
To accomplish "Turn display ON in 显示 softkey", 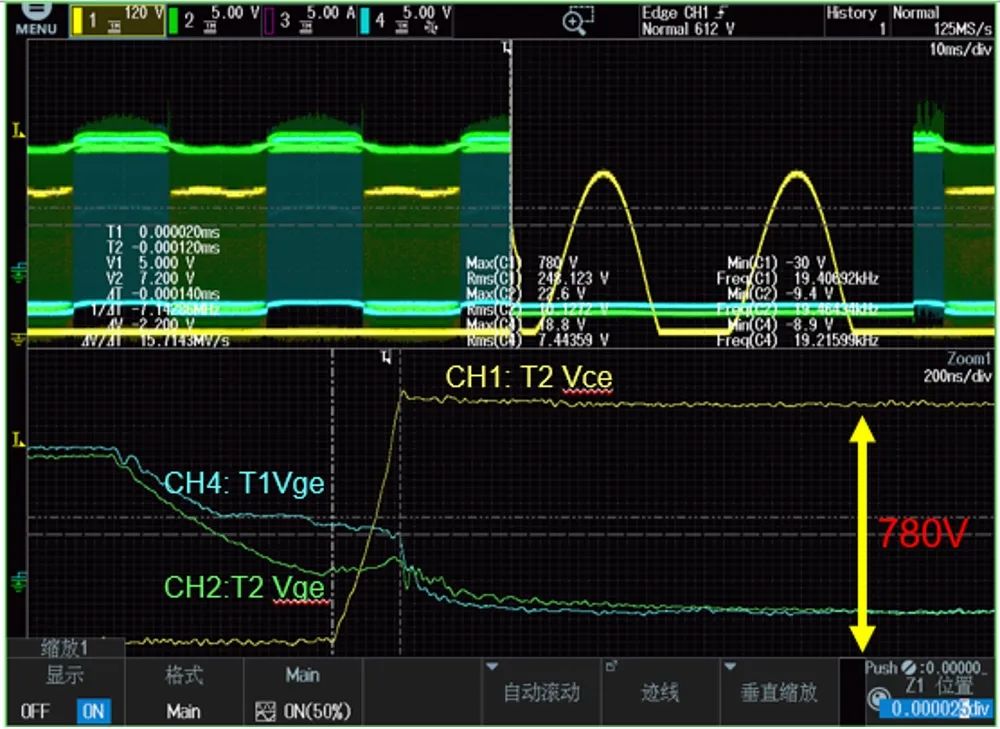I will point(93,711).
